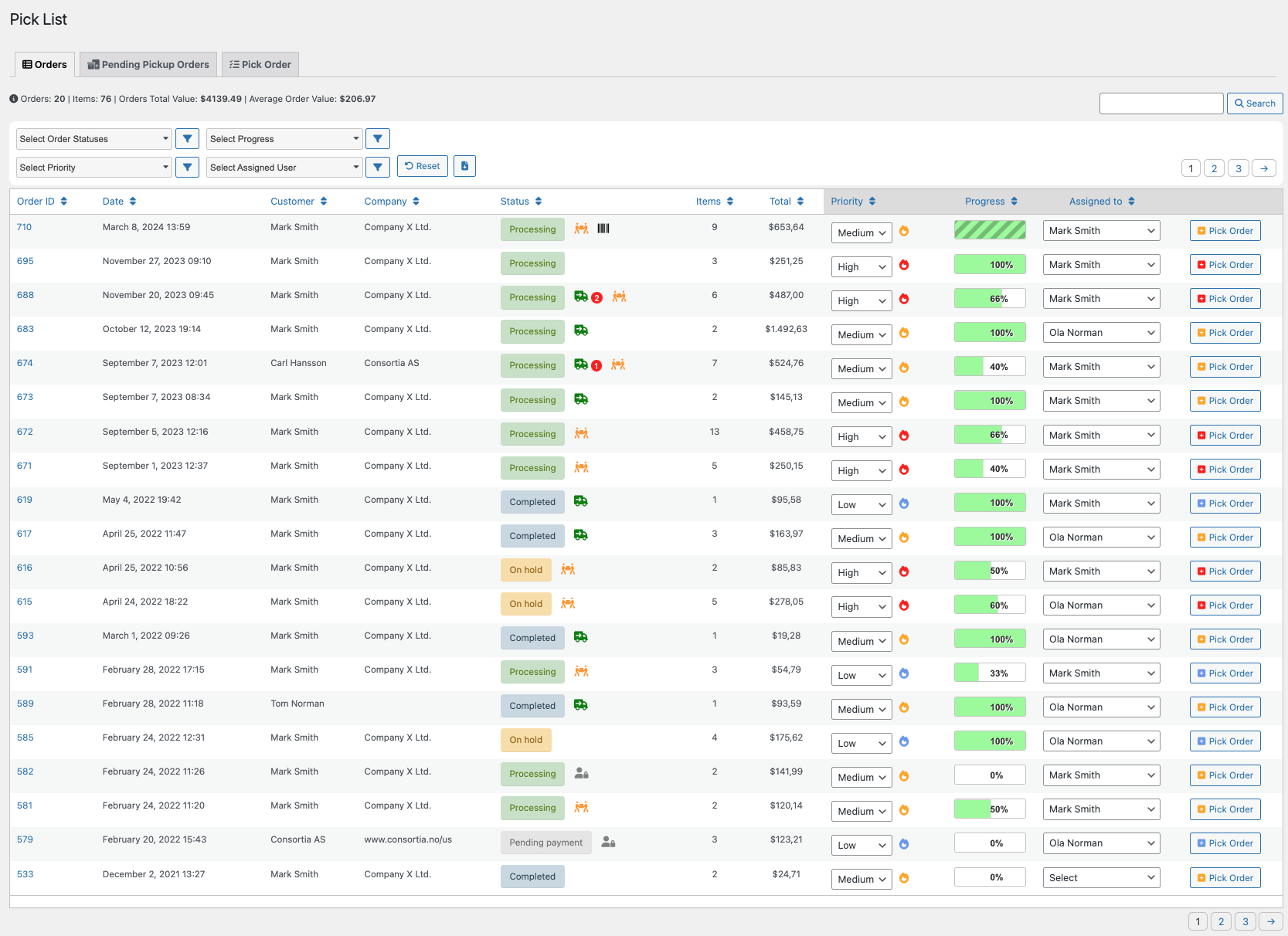Click the locked user icon on order 582
Image resolution: width=1288 pixels, height=936 pixels.
[582, 773]
